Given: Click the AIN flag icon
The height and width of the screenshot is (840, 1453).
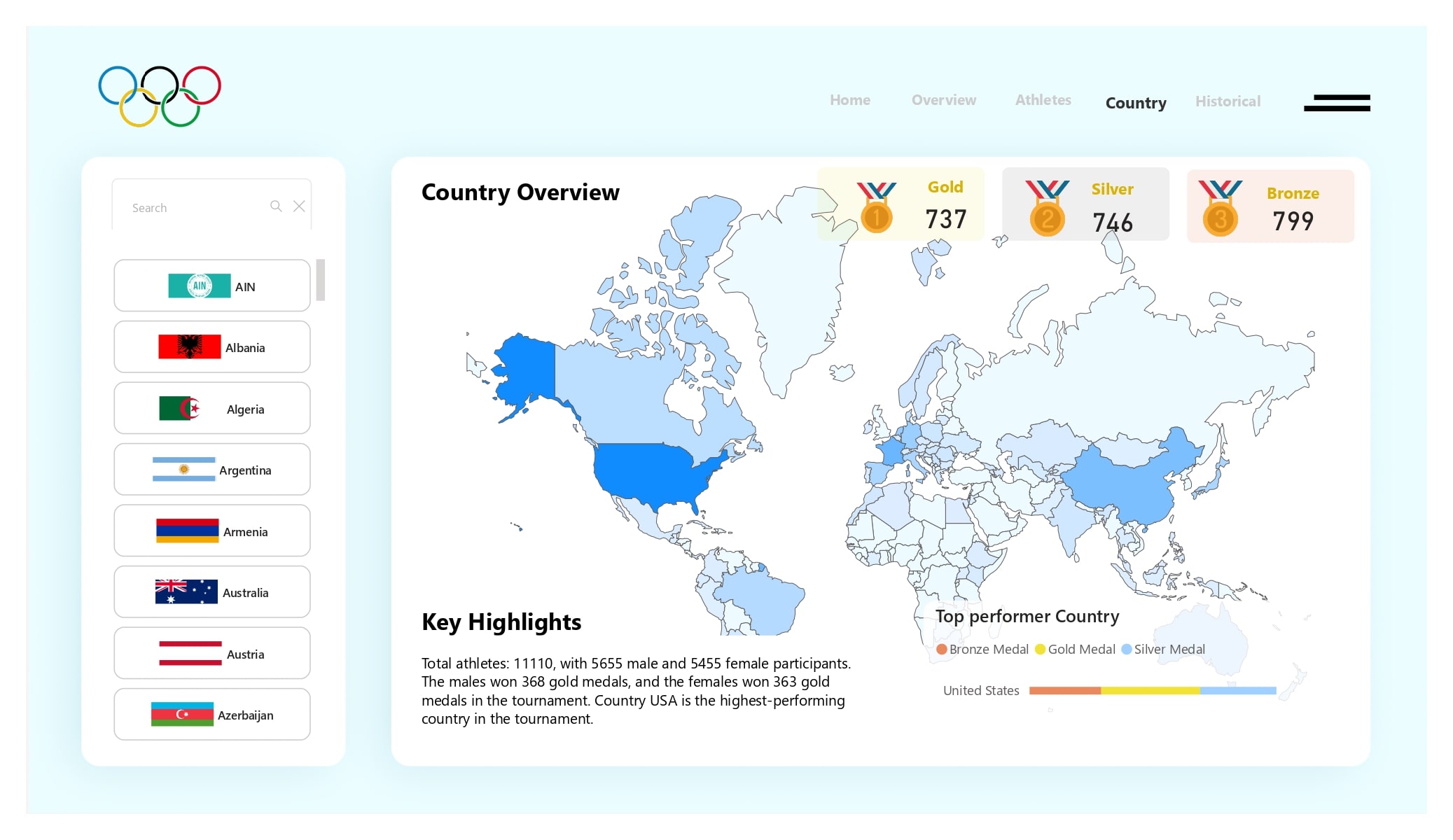Looking at the screenshot, I should point(200,286).
